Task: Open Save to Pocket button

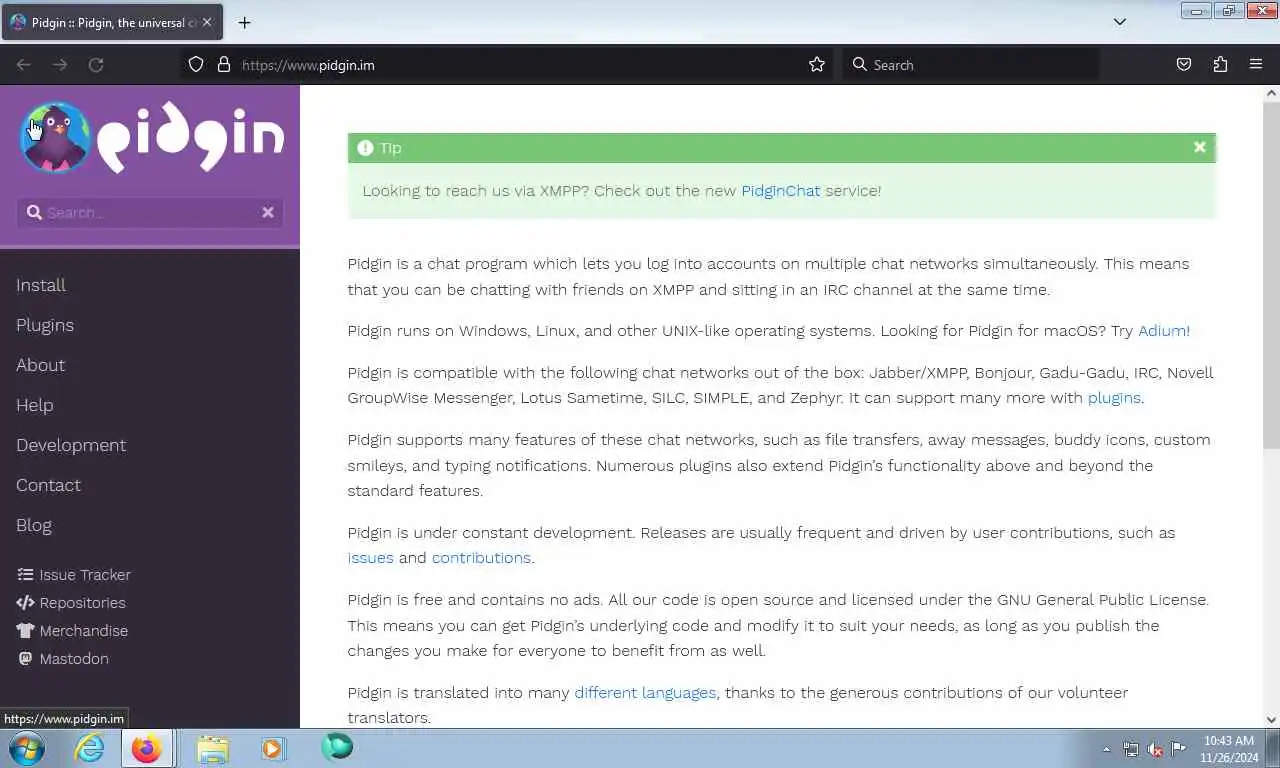Action: [1184, 64]
